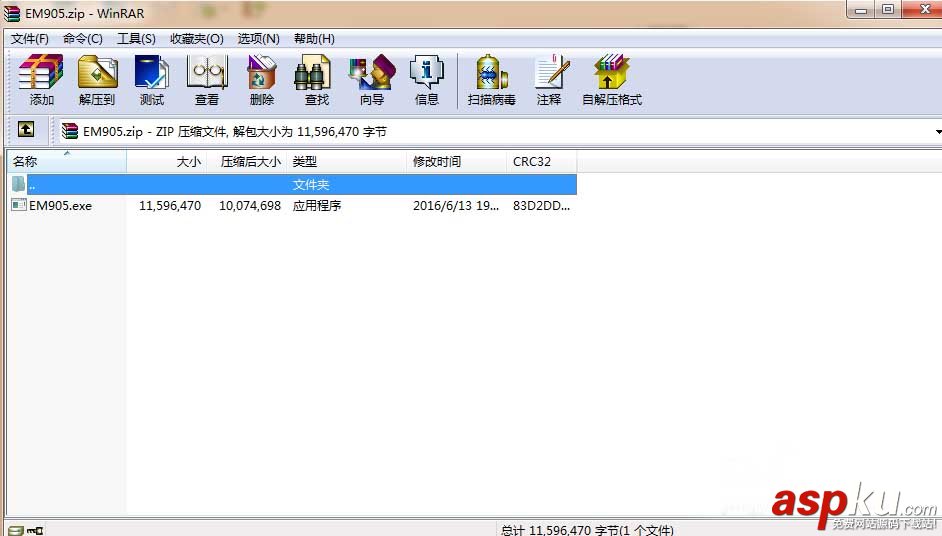Expand the address bar dropdown arrow
This screenshot has width=942, height=536.
click(x=938, y=132)
